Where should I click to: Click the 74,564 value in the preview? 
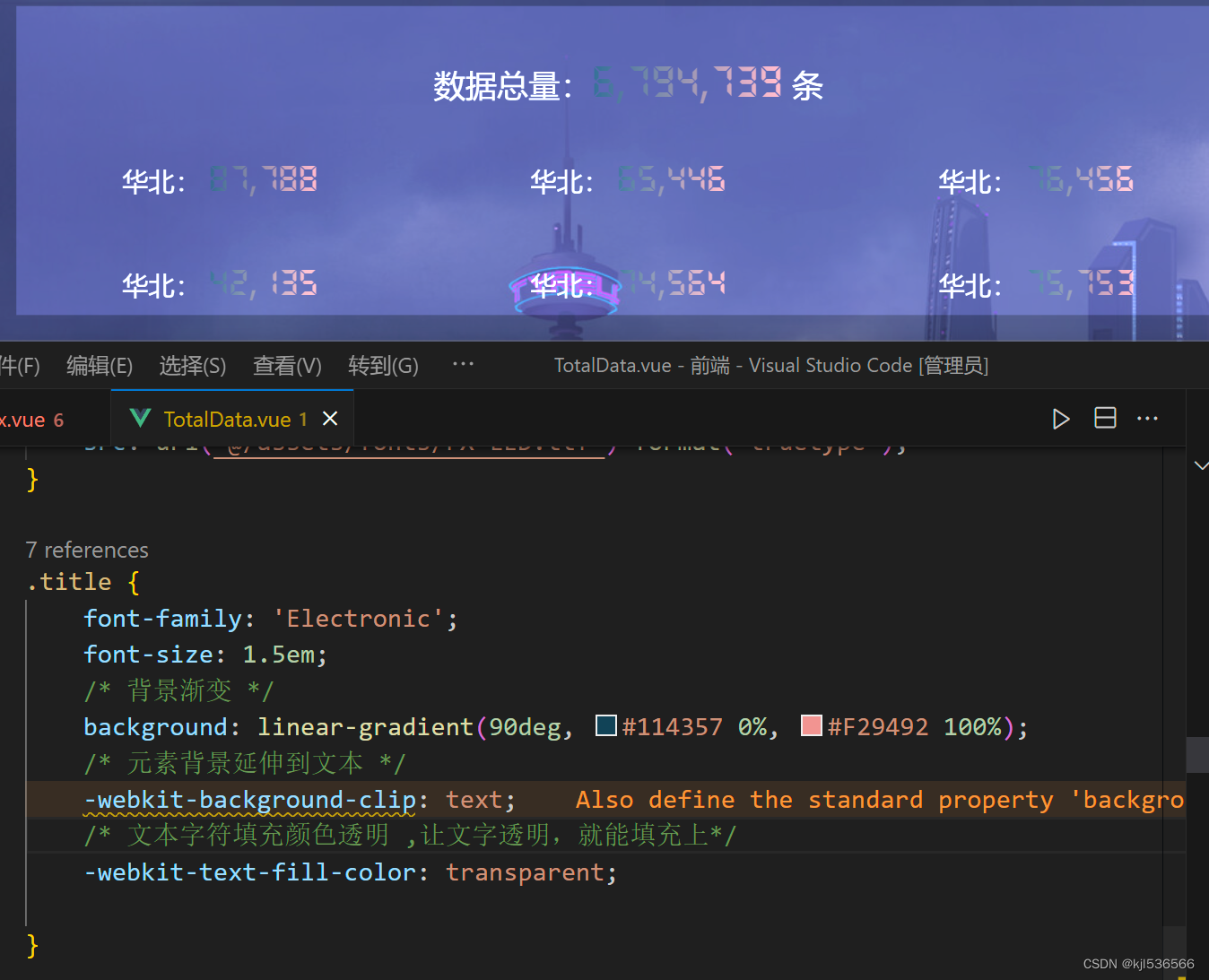click(673, 284)
